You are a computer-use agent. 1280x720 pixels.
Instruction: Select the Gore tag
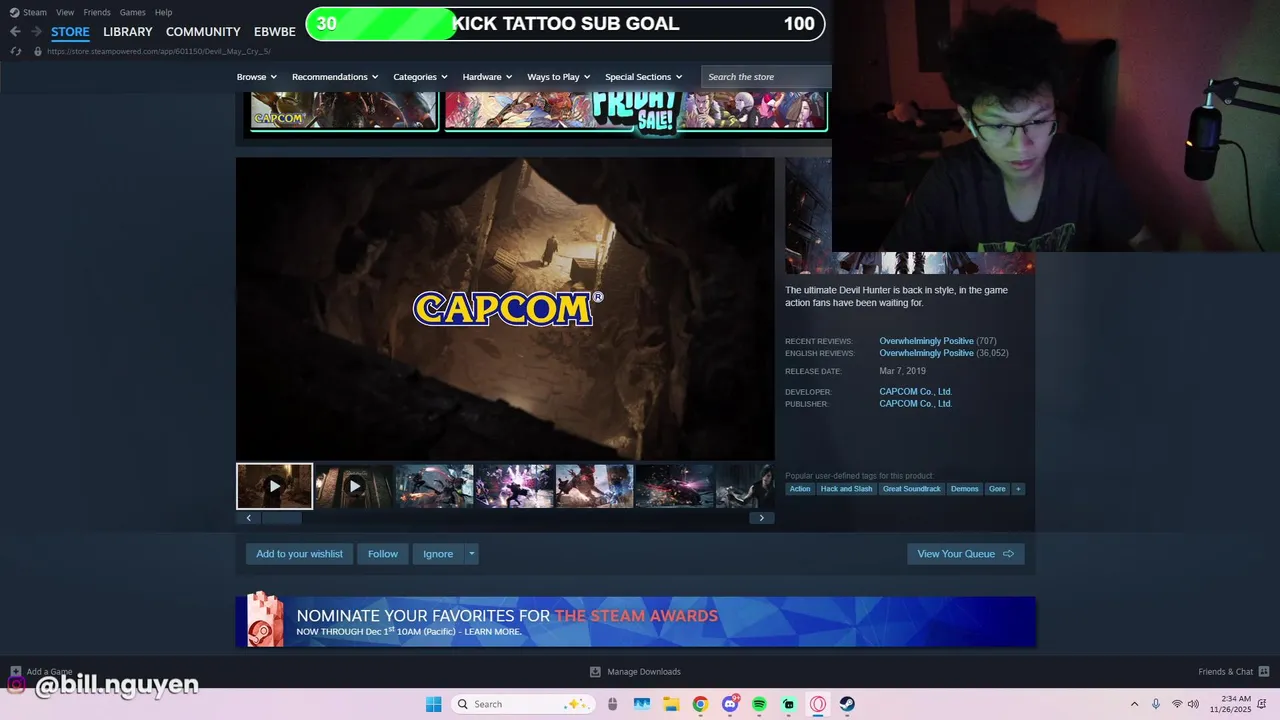997,489
